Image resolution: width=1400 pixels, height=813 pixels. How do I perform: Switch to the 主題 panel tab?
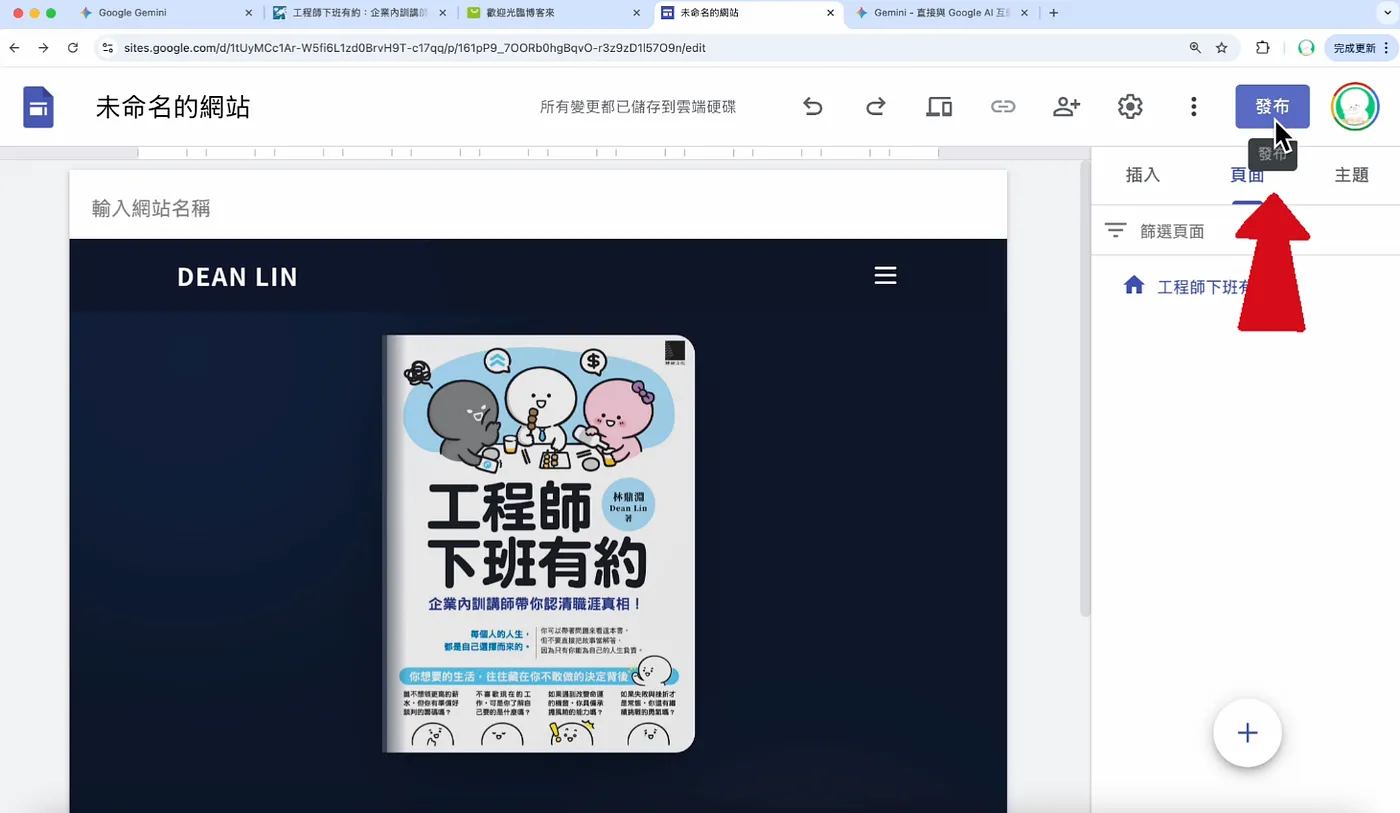coord(1351,175)
